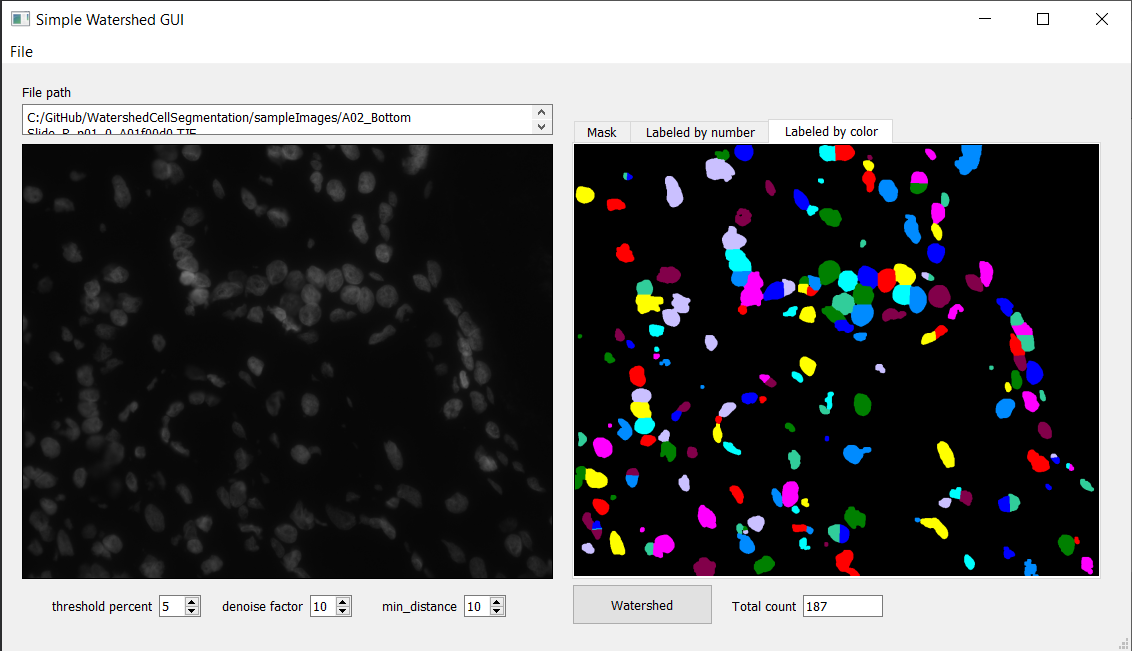This screenshot has width=1132, height=651.
Task: Click the 'denoise factor' label
Action: tap(262, 606)
